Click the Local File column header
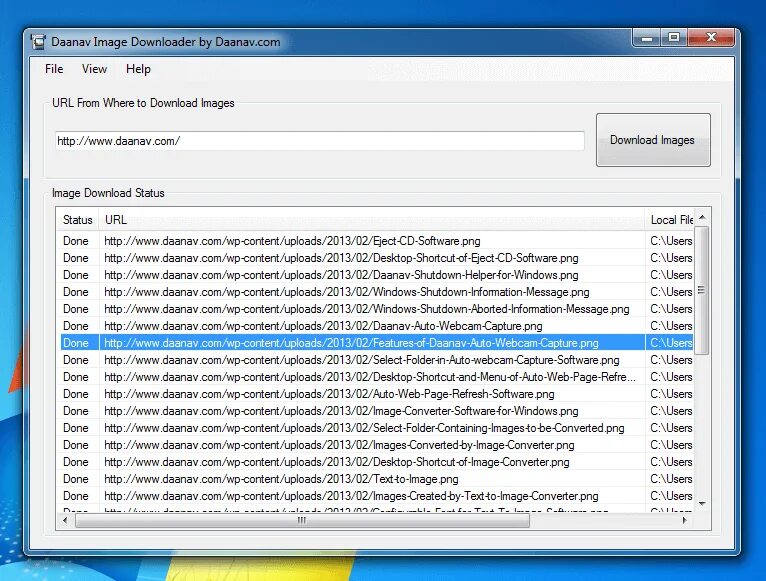Screen dimensions: 766x581 (669, 219)
